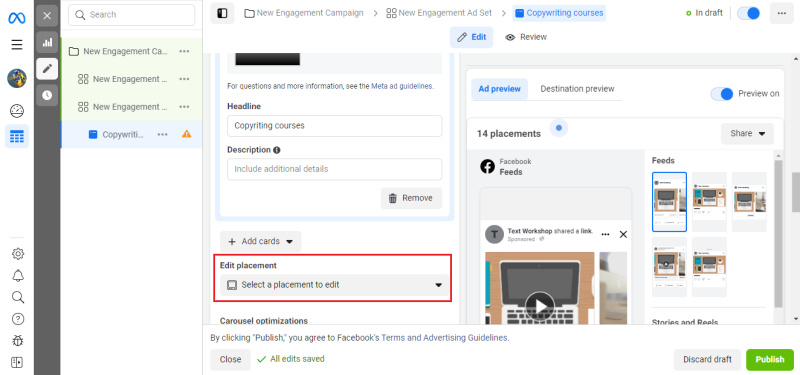
Task: Switch to the Edit tab
Action: click(471, 37)
